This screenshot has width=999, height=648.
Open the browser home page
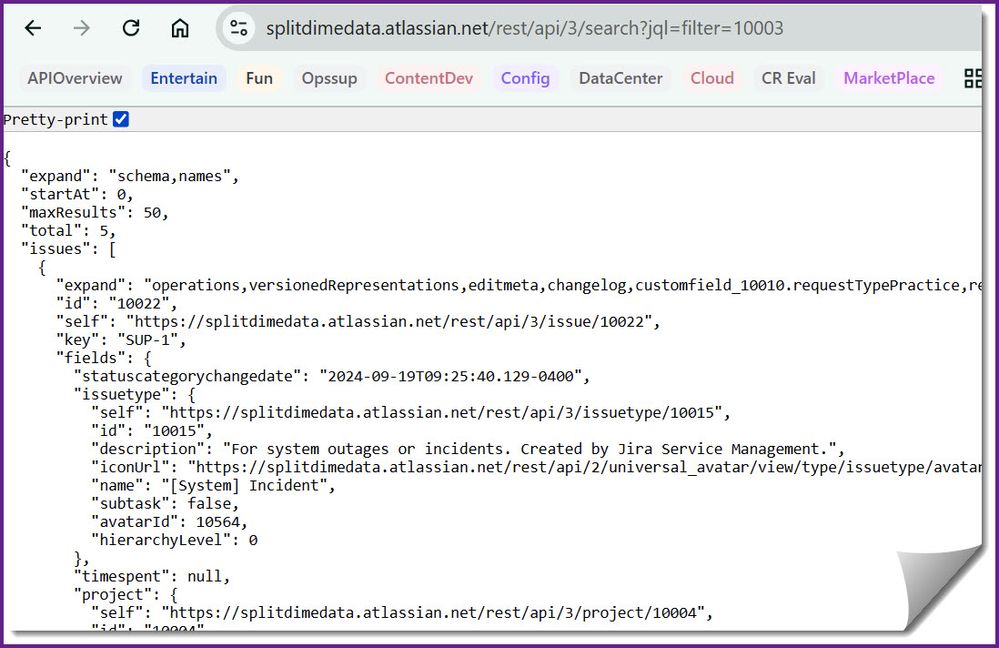(180, 28)
